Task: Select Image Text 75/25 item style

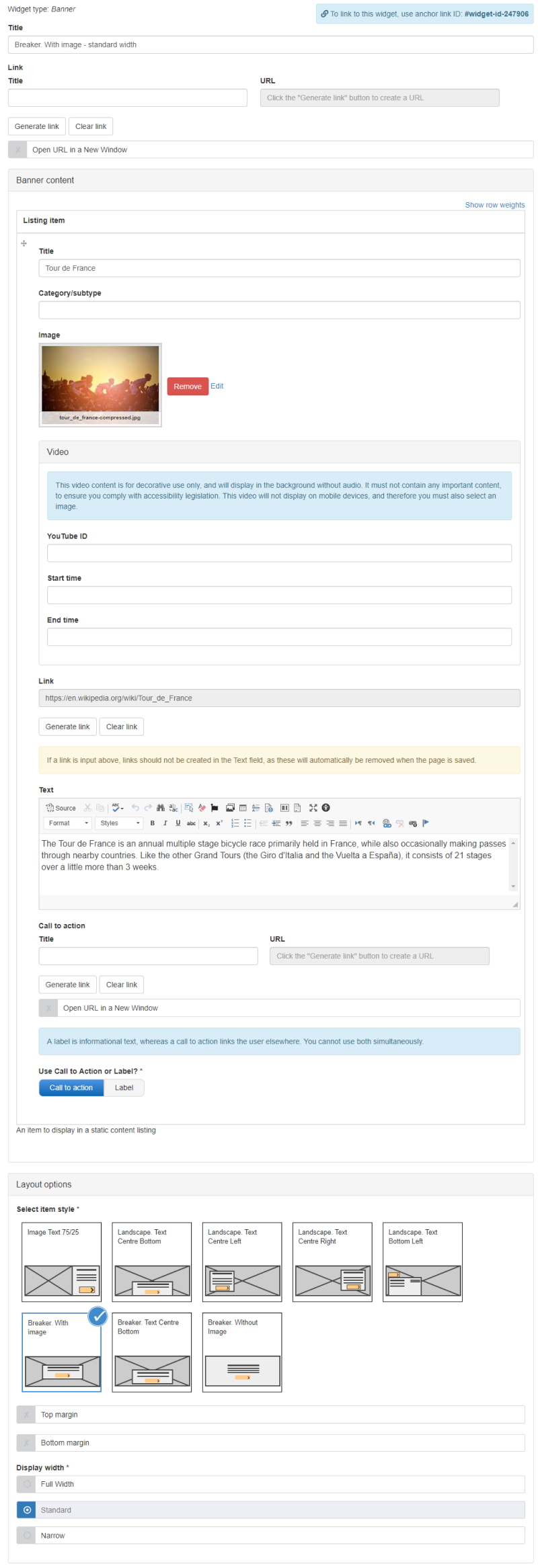Action: [62, 1262]
